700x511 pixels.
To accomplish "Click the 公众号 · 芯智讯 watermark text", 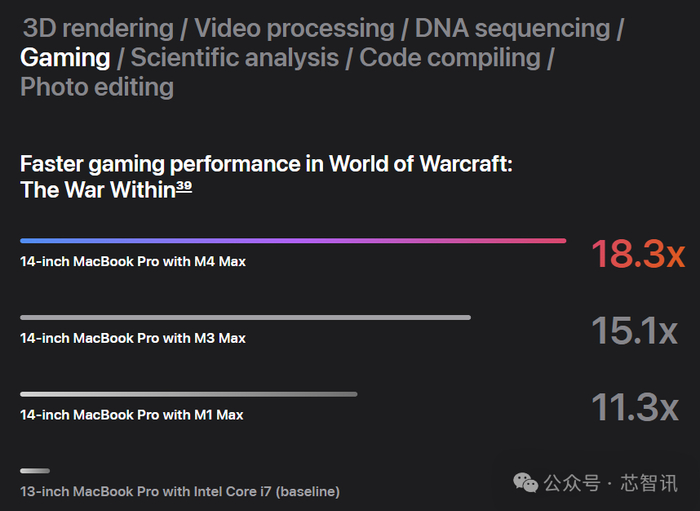I will (611, 484).
